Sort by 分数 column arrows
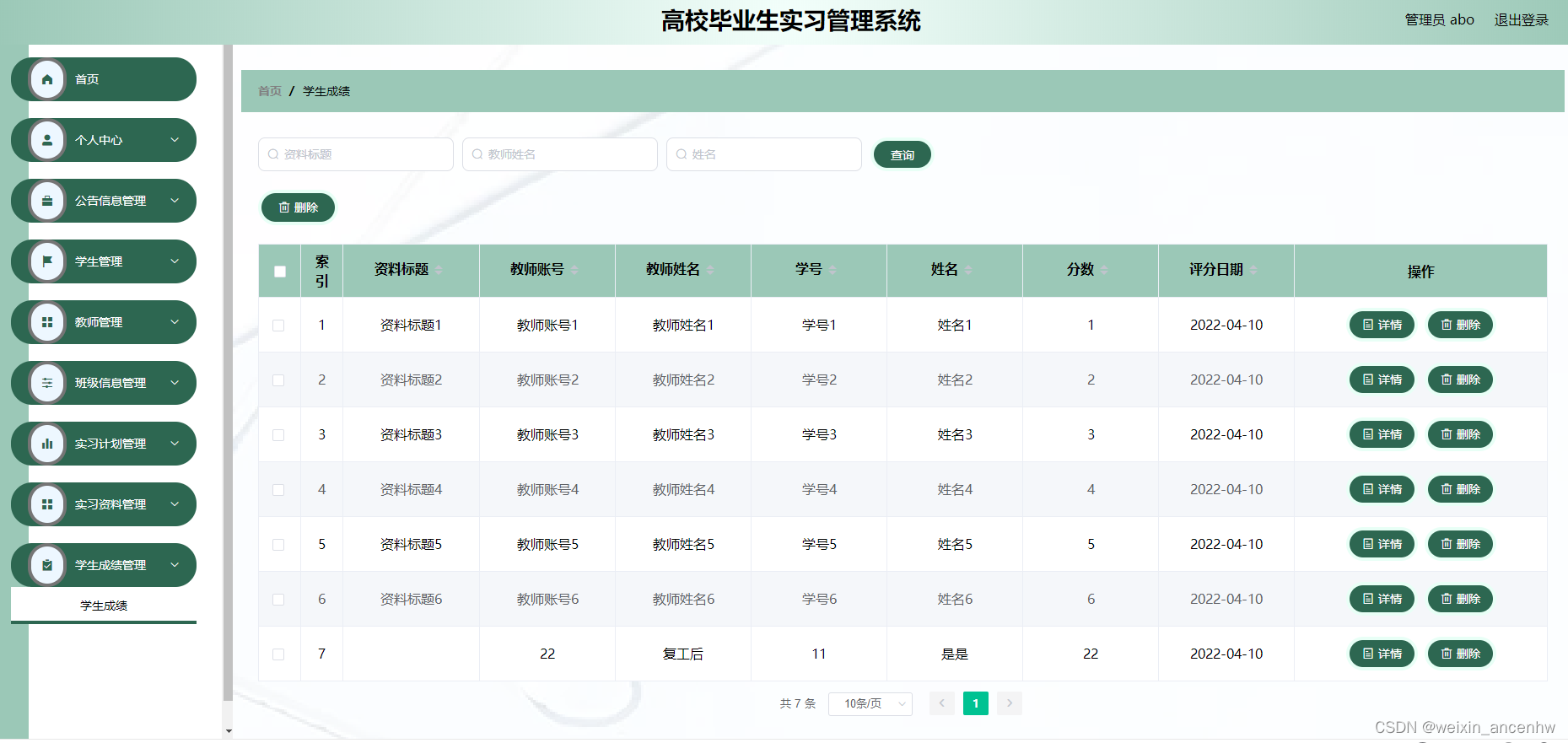 pos(1104,270)
